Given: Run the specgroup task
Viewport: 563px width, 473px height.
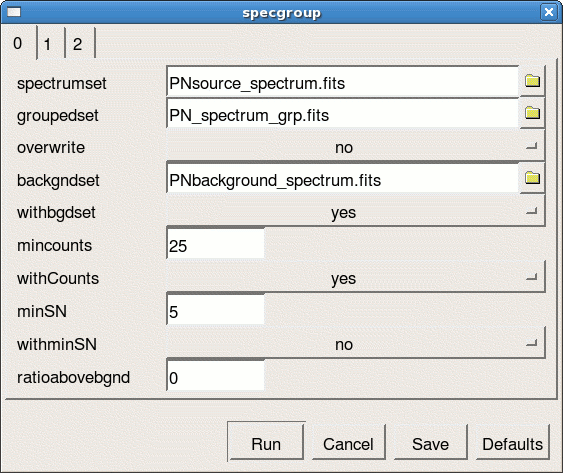Looking at the screenshot, I should (266, 442).
